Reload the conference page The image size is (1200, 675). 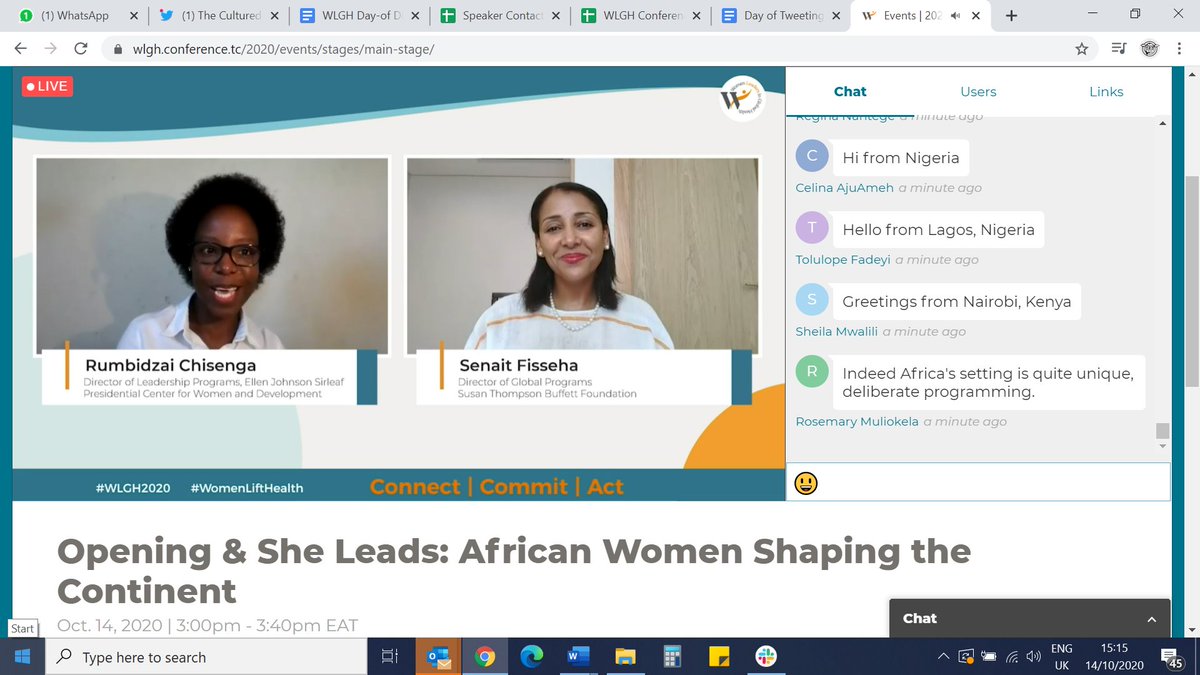(81, 48)
